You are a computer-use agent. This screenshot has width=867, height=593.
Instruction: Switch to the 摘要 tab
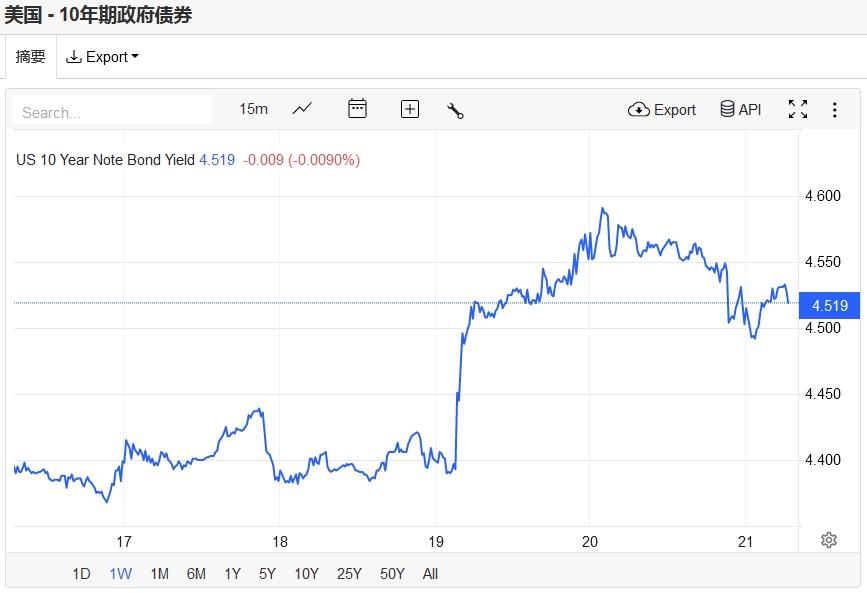pyautogui.click(x=31, y=57)
